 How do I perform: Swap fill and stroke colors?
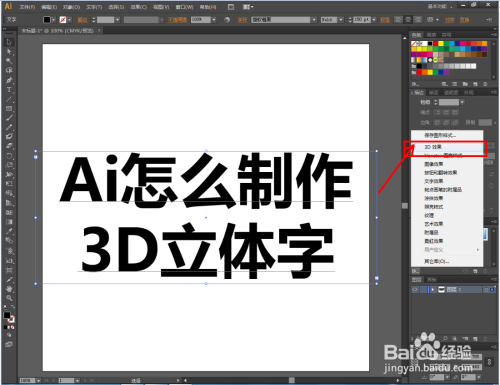(13, 307)
